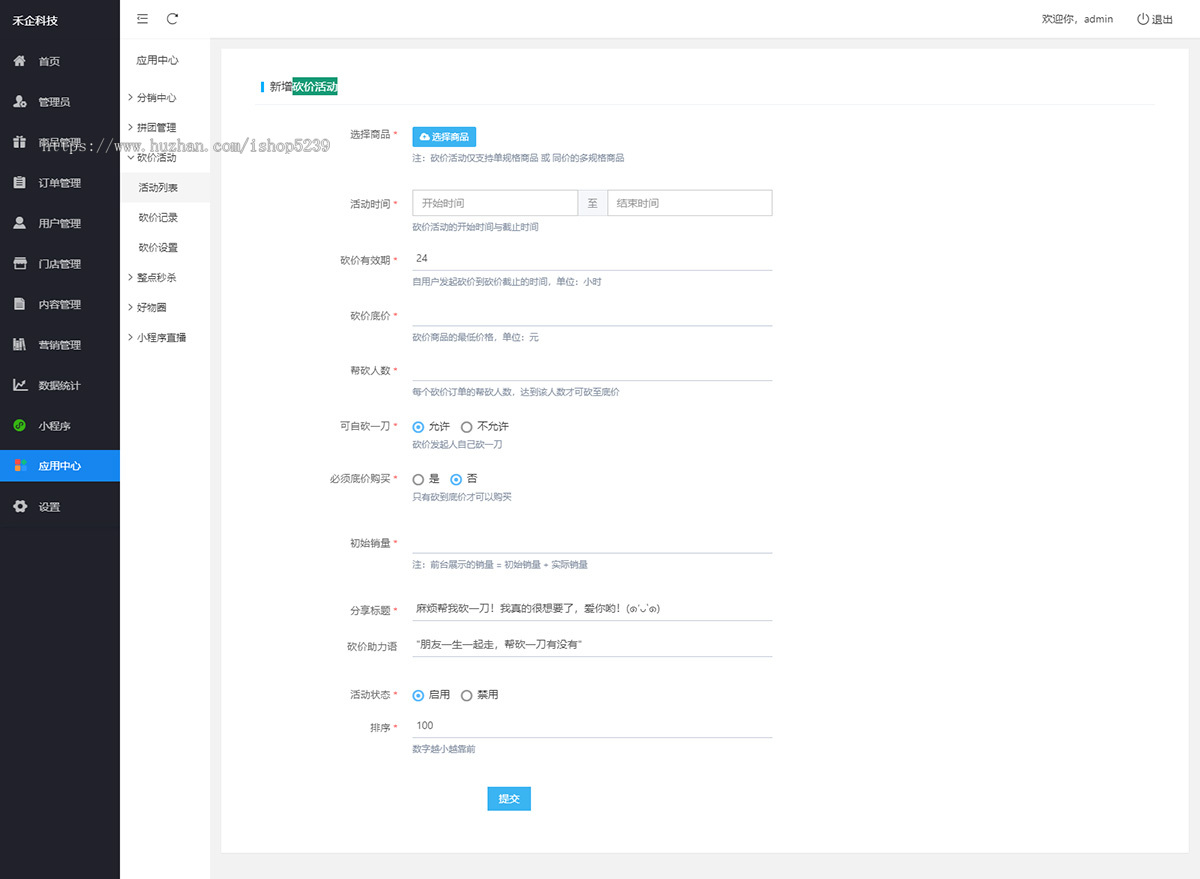
Task: Submit the form with the 提交 button
Action: [509, 799]
